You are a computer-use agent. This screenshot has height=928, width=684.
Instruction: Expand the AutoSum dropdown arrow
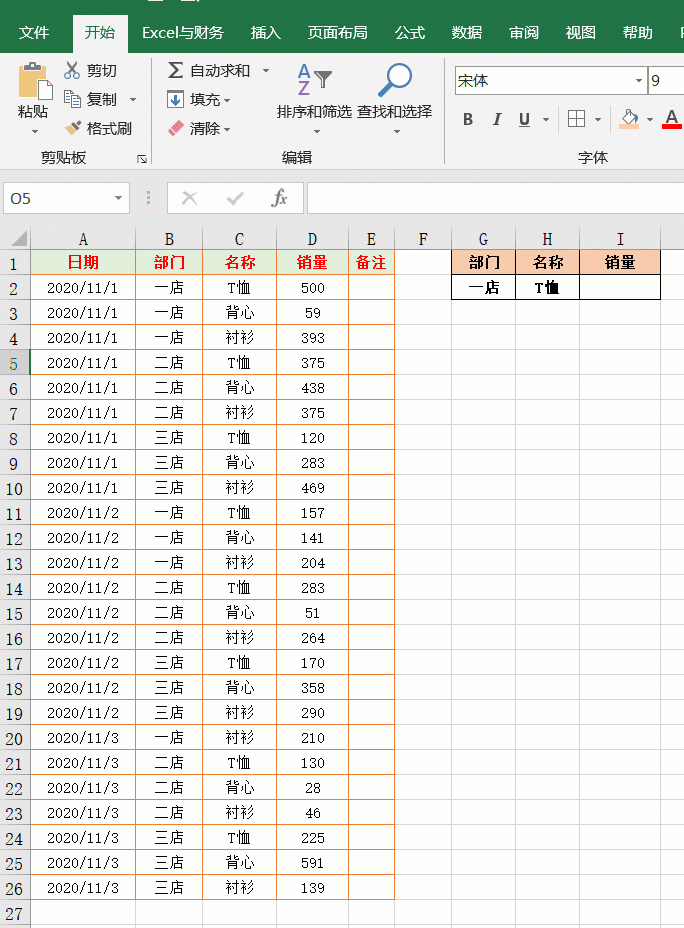click(266, 70)
